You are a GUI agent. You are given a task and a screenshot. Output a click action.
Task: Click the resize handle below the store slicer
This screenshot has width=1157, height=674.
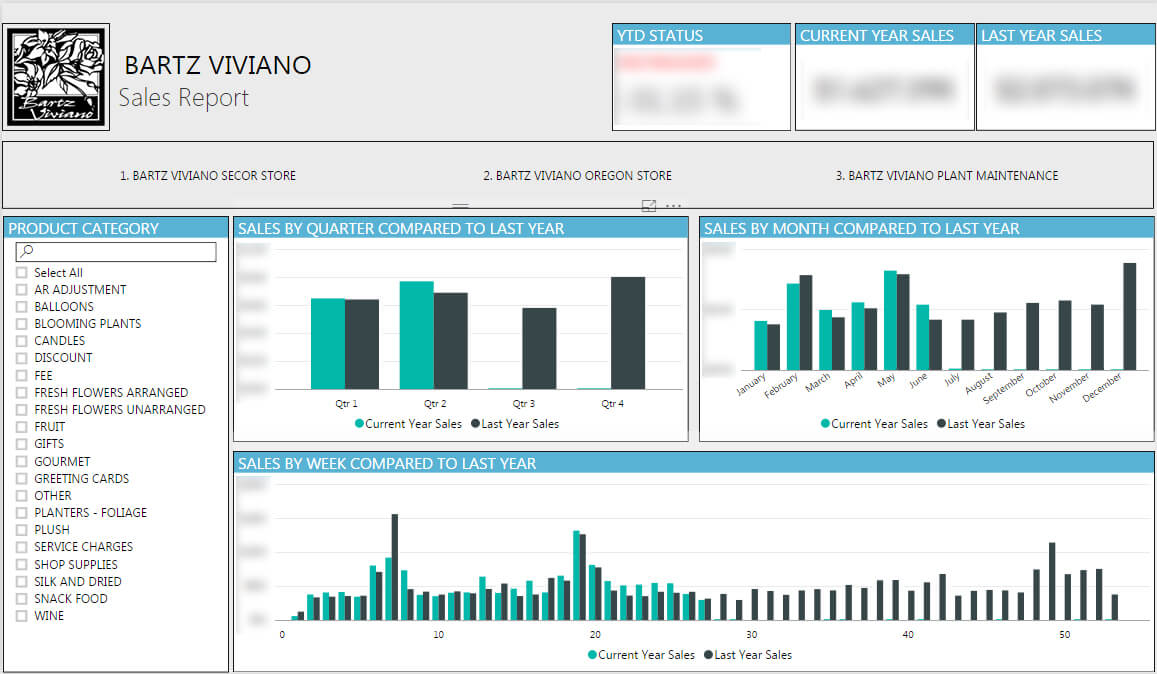coord(460,206)
